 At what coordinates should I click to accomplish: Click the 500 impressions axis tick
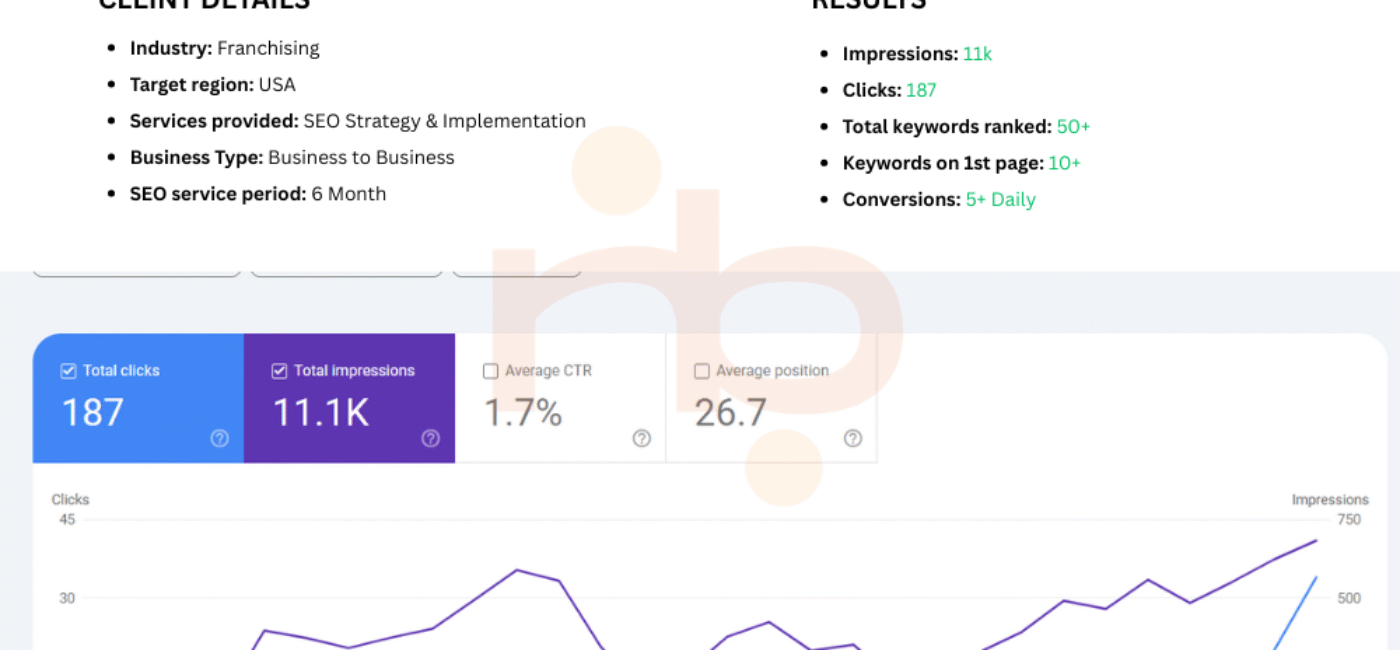pos(1349,598)
